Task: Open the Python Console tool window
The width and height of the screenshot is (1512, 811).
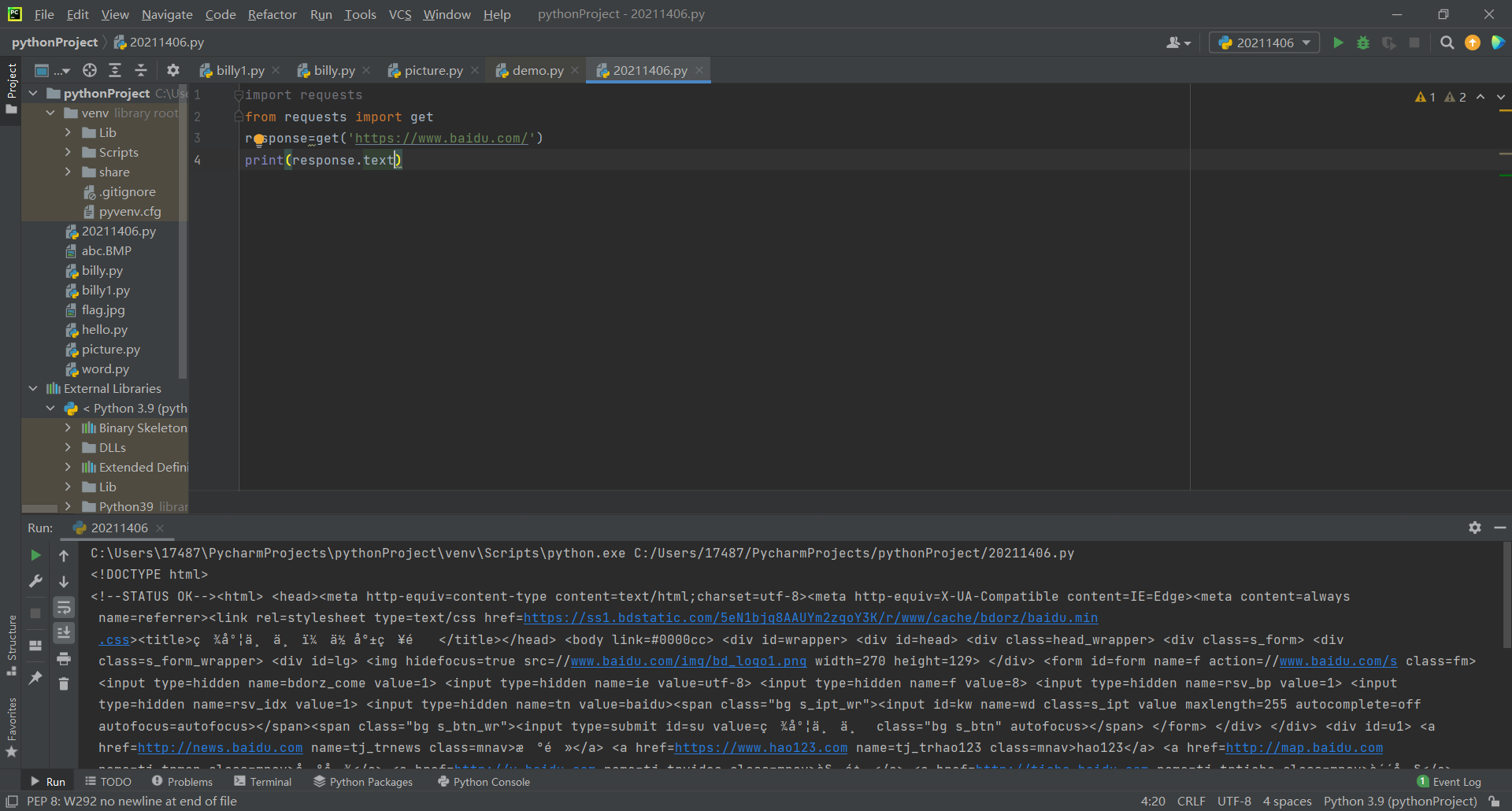Action: click(x=484, y=782)
